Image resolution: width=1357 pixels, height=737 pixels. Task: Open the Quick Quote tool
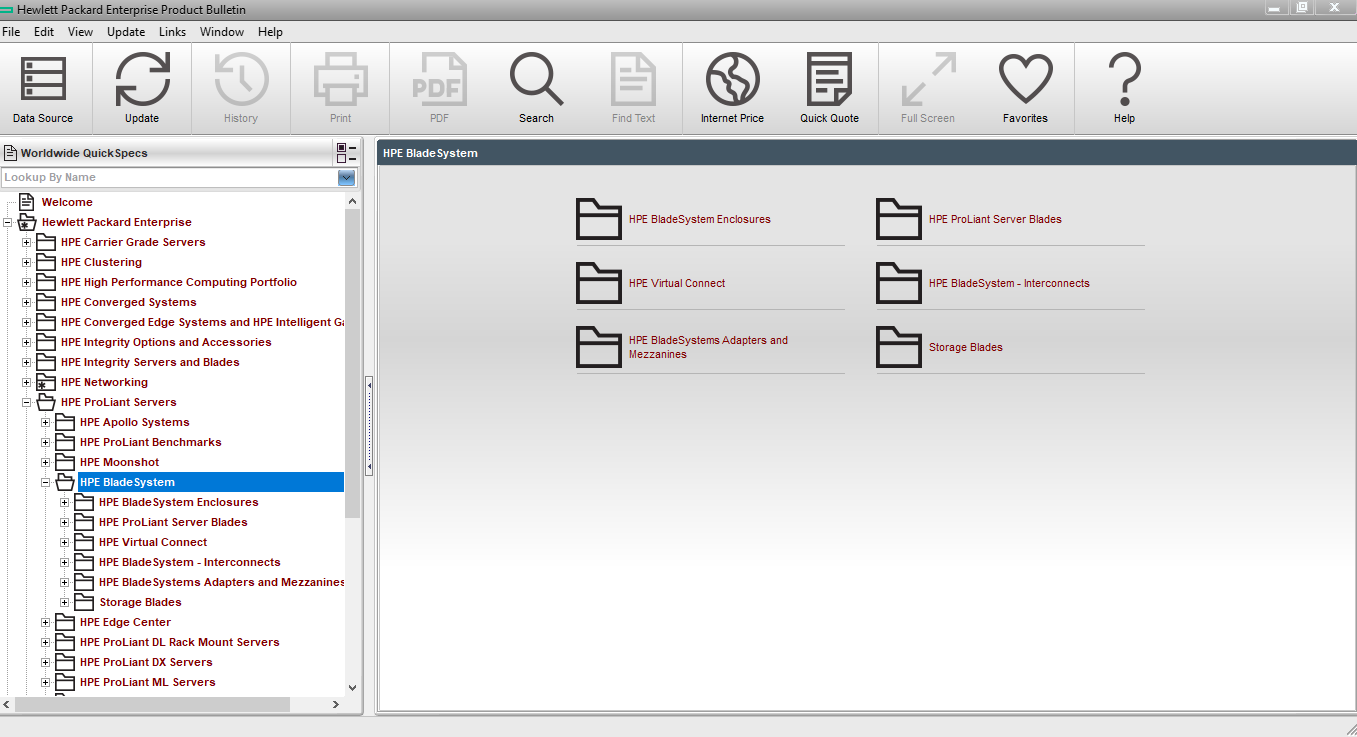[829, 89]
